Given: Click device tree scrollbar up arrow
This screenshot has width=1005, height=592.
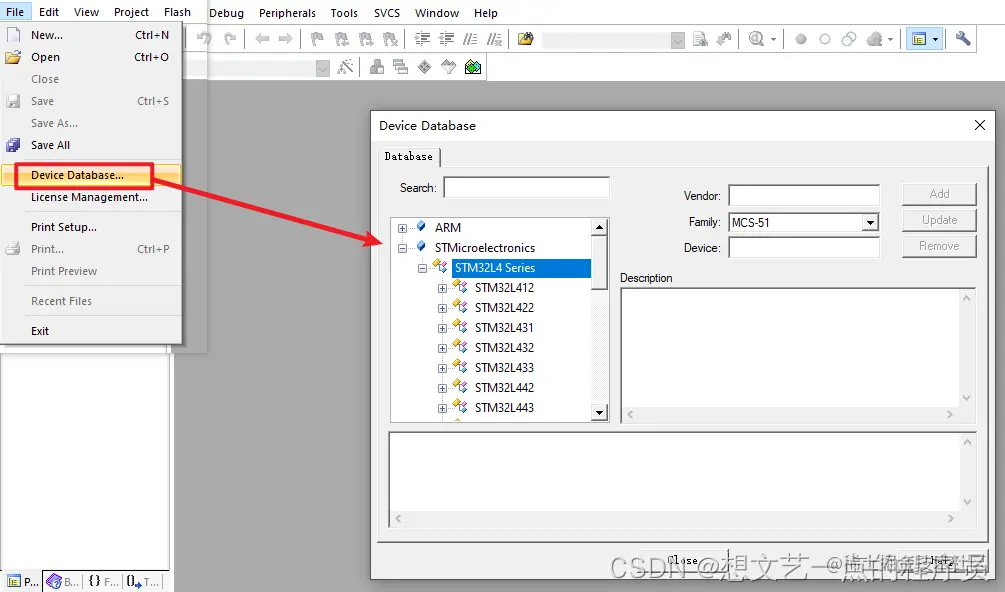Looking at the screenshot, I should [x=599, y=227].
